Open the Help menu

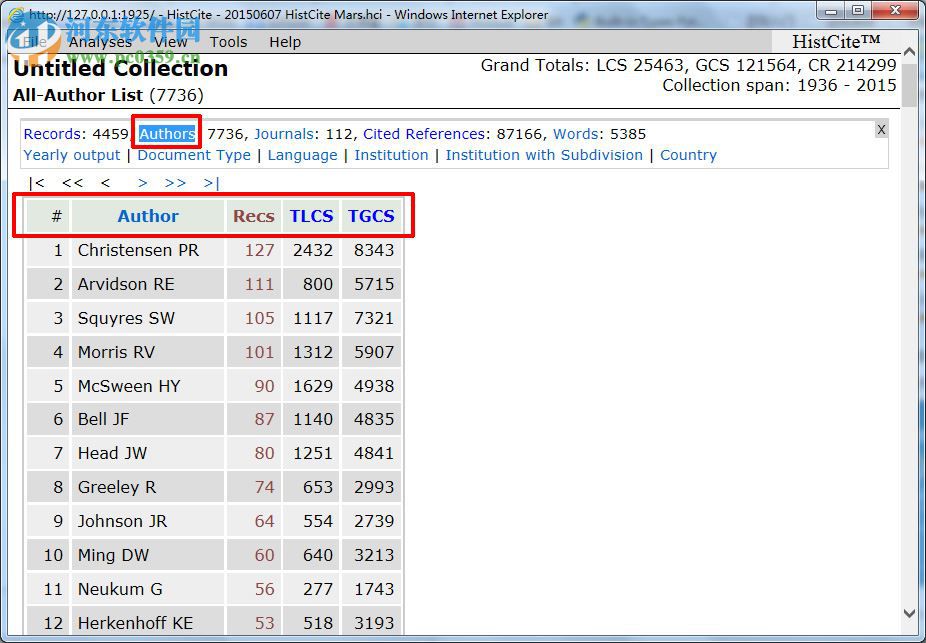click(x=285, y=42)
